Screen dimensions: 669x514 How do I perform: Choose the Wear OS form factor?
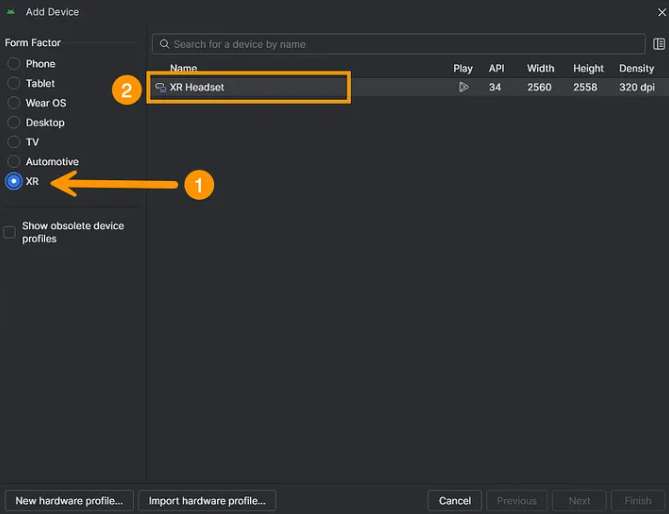point(14,103)
